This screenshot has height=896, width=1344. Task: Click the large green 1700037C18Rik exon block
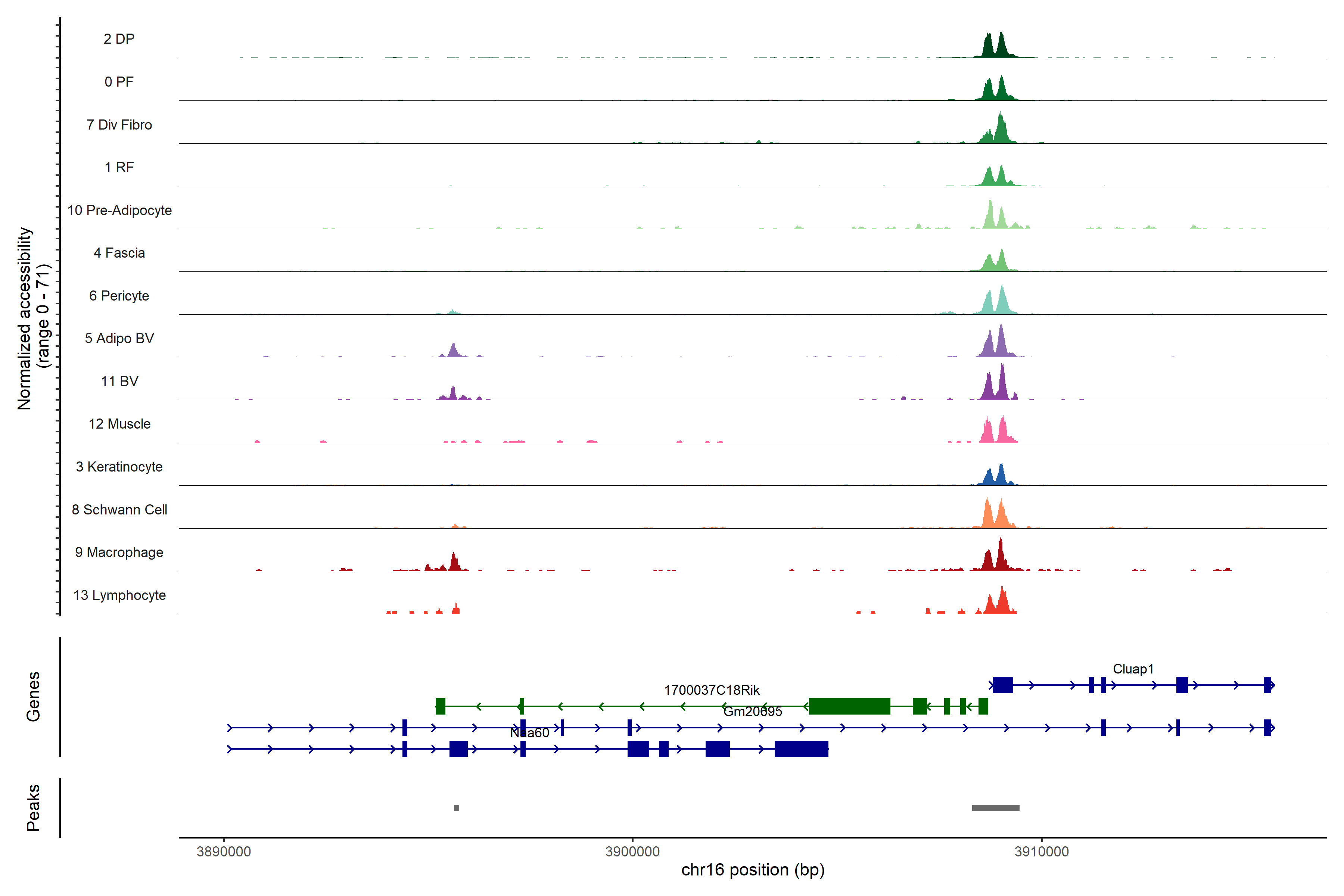coord(849,706)
